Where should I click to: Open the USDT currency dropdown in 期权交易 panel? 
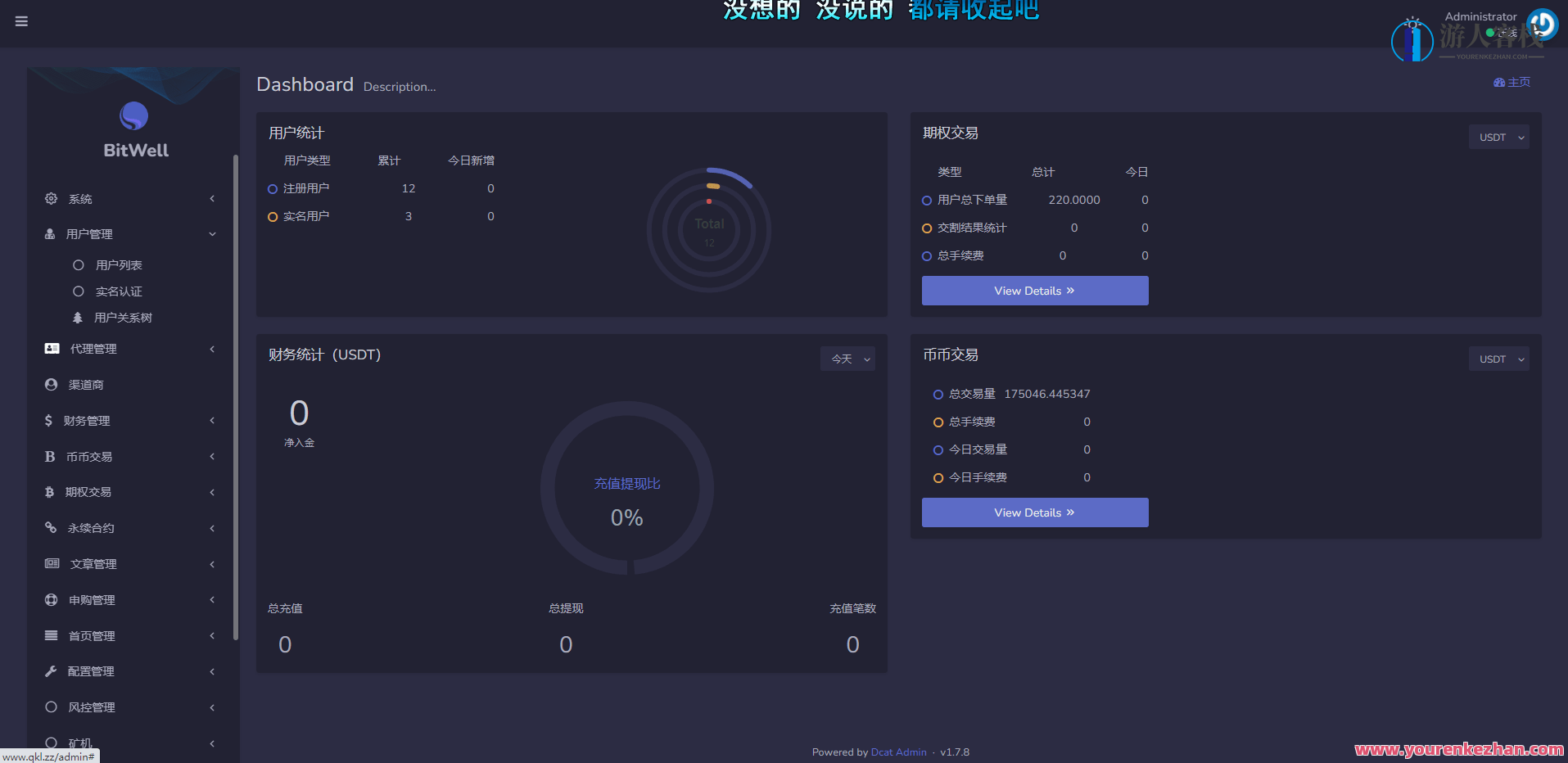coord(1498,137)
